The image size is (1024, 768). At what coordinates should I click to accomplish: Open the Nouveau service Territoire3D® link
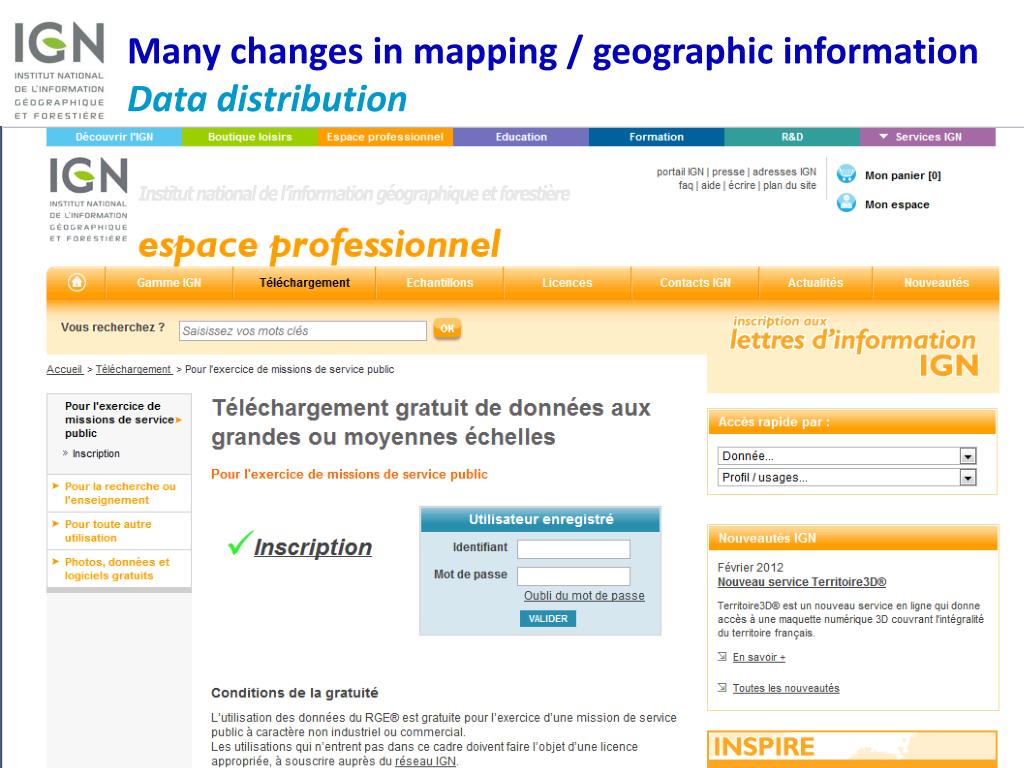(801, 582)
